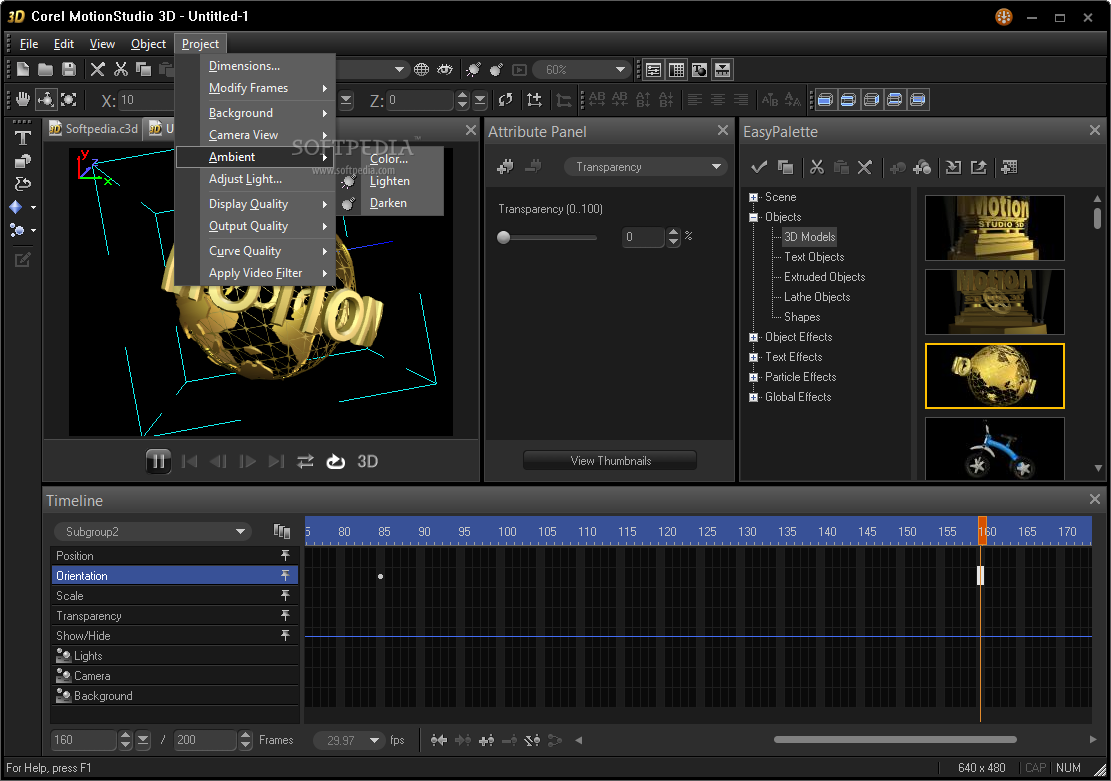Select 3D Models in tree
The width and height of the screenshot is (1111, 781).
click(810, 237)
